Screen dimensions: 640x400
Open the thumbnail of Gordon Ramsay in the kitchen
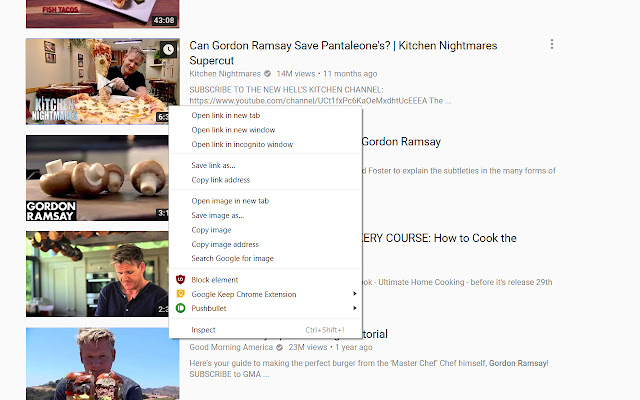97,274
